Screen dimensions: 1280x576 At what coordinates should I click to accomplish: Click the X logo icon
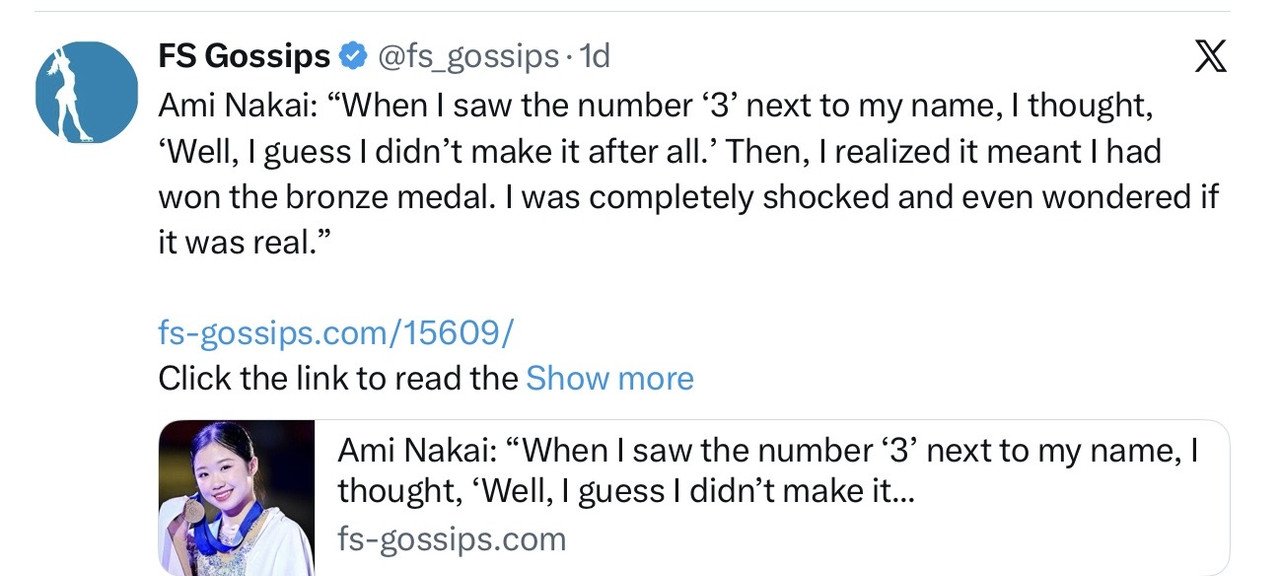tap(1210, 56)
